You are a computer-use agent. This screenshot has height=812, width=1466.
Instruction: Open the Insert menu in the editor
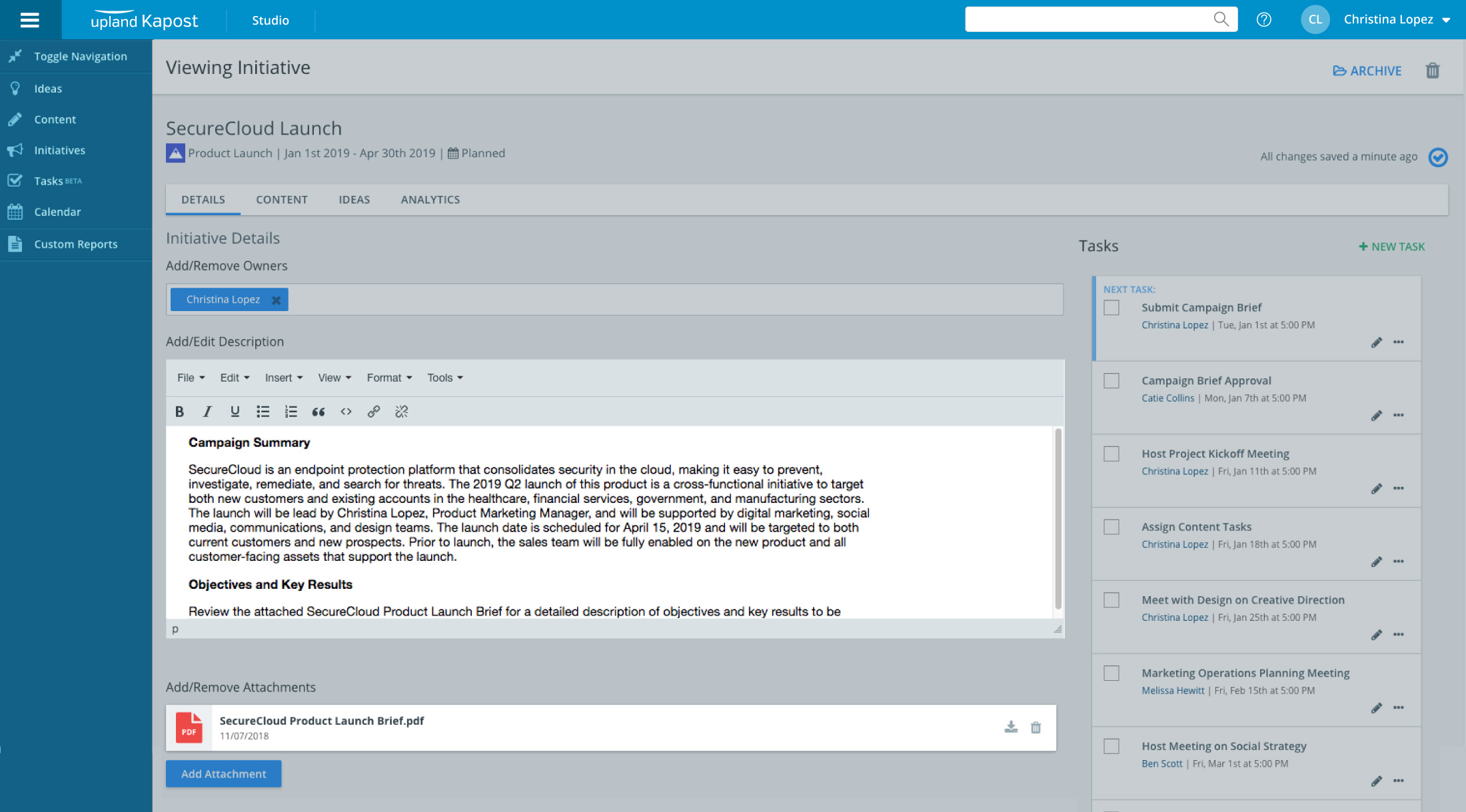point(284,378)
